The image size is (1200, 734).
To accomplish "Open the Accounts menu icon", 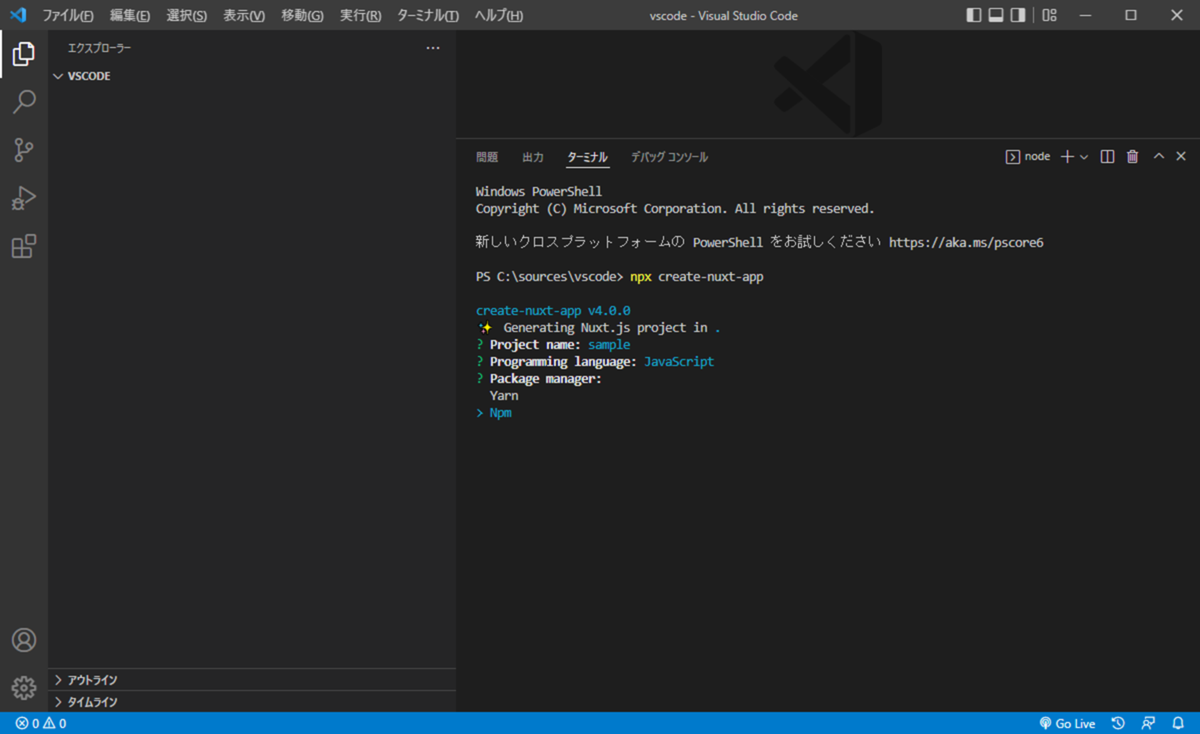I will click(24, 640).
